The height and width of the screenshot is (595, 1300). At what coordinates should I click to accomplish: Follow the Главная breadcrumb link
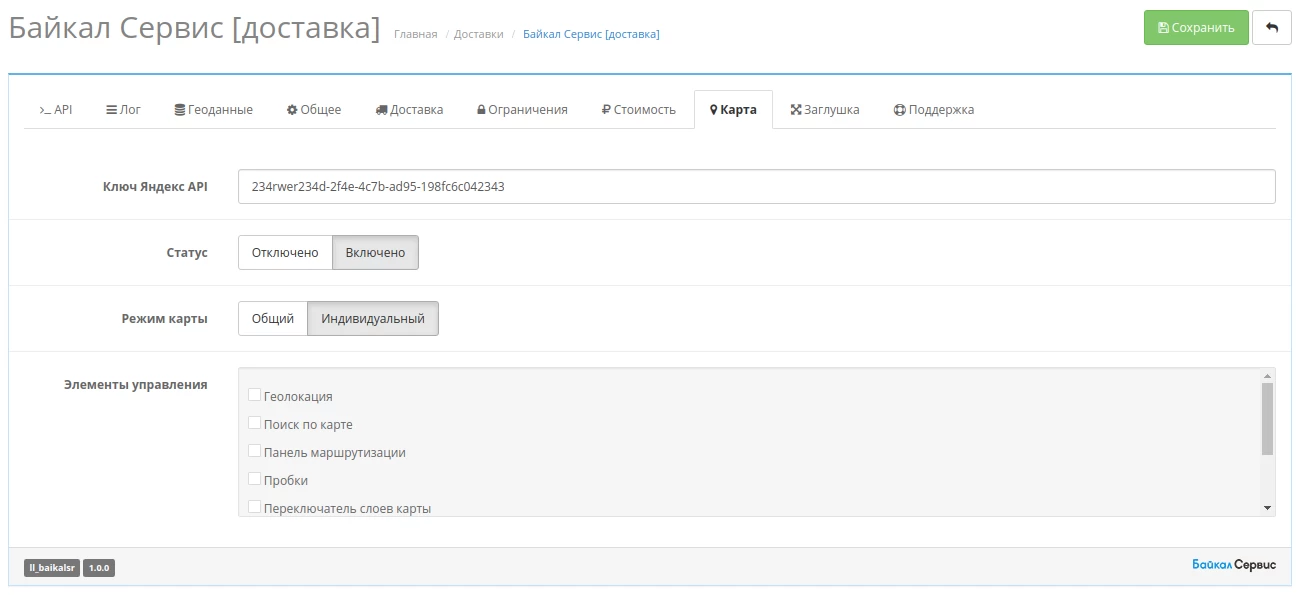click(x=416, y=34)
